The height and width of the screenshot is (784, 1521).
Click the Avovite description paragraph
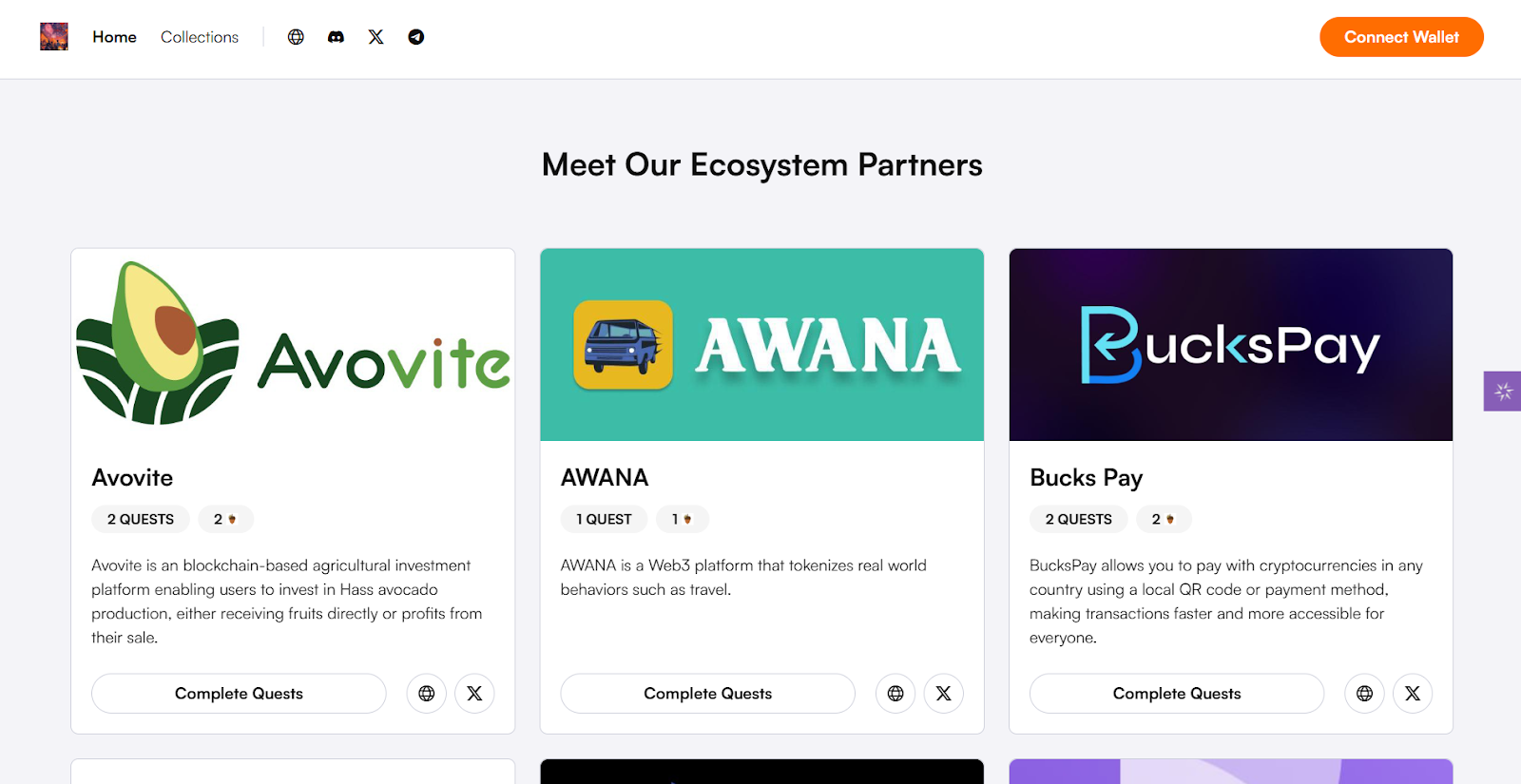tap(287, 602)
